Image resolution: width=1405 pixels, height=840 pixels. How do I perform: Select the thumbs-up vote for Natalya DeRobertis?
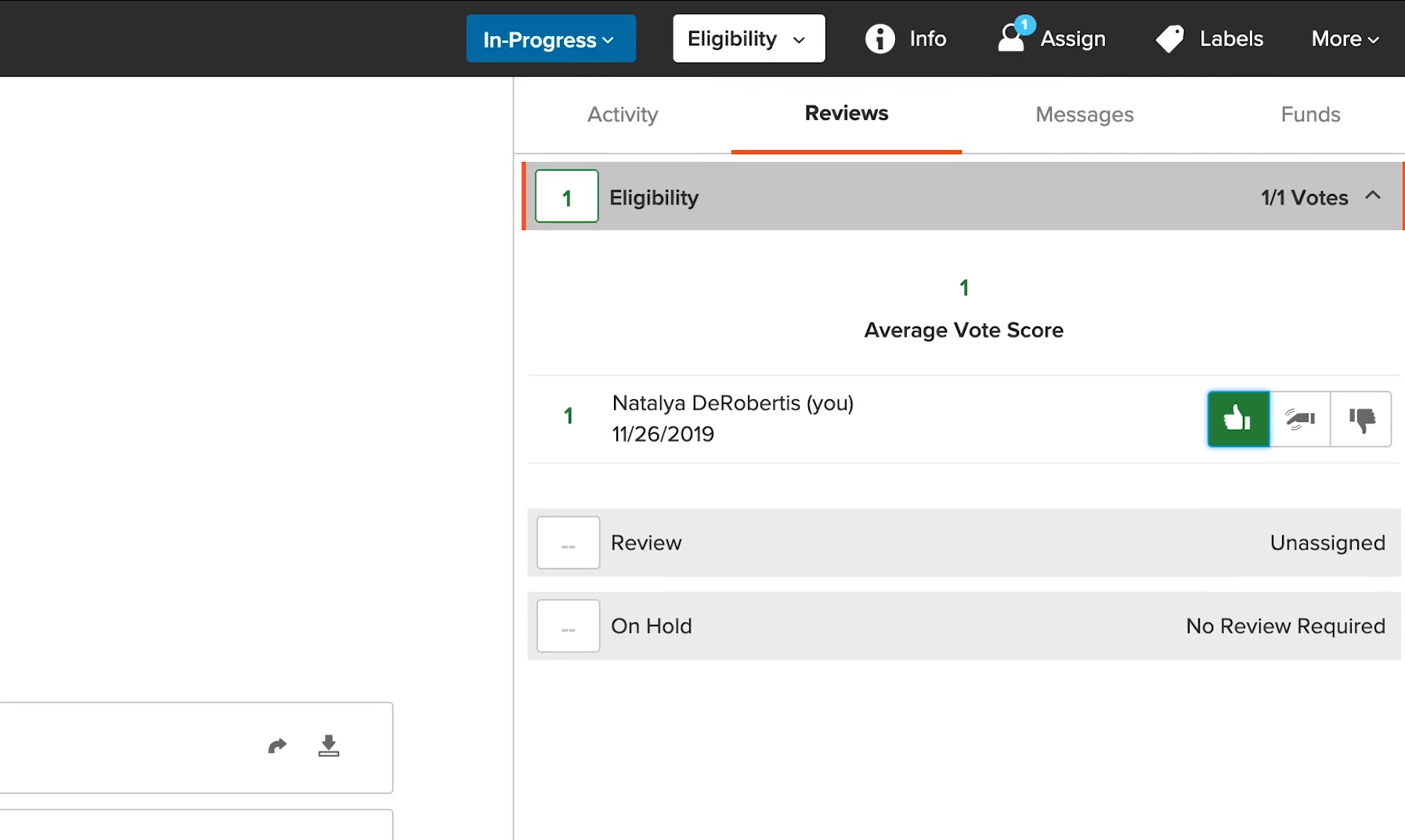click(1237, 419)
